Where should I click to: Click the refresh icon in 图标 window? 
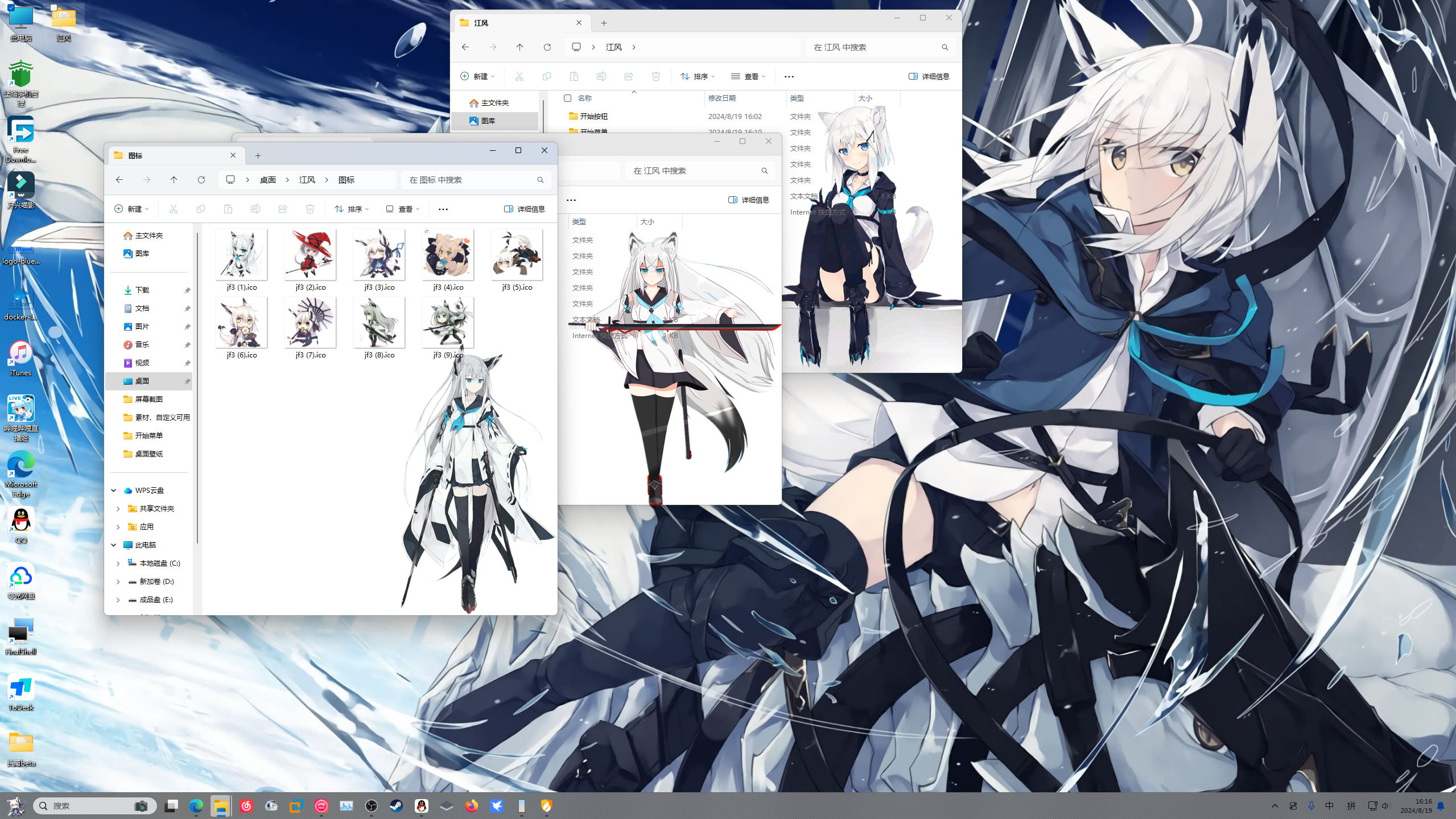[x=201, y=180]
